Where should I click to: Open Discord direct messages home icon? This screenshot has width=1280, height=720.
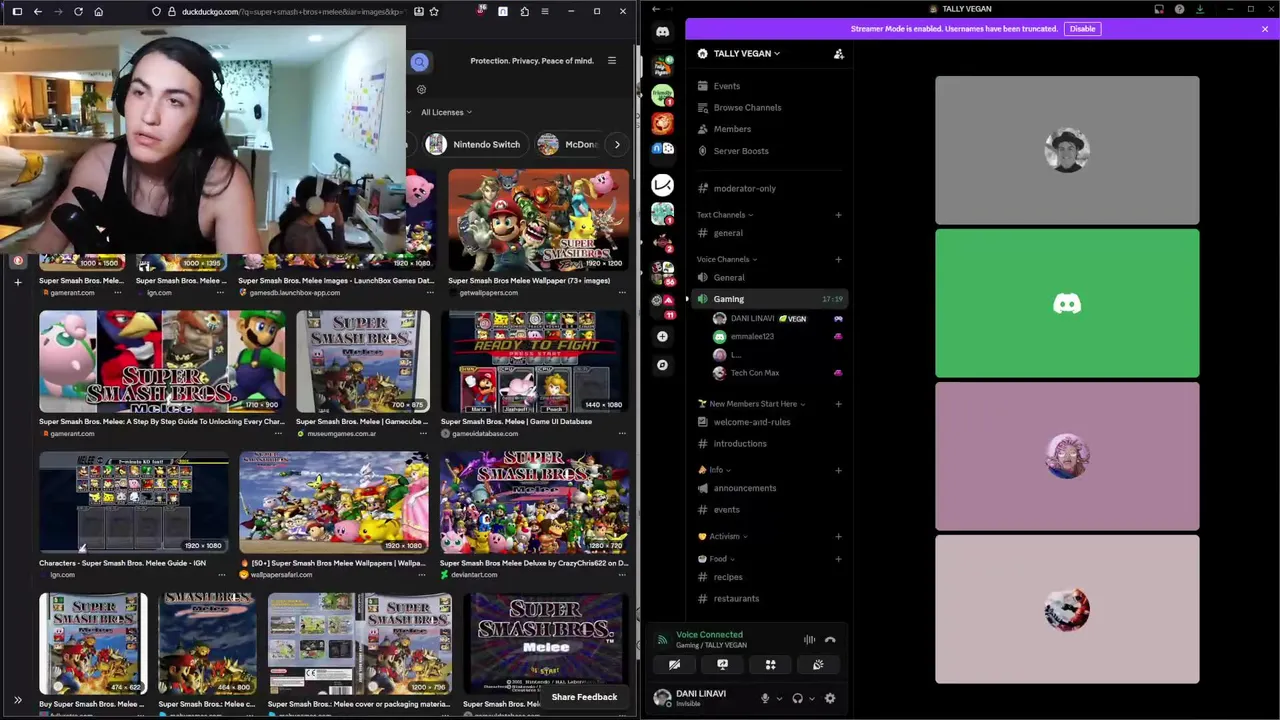(x=662, y=32)
